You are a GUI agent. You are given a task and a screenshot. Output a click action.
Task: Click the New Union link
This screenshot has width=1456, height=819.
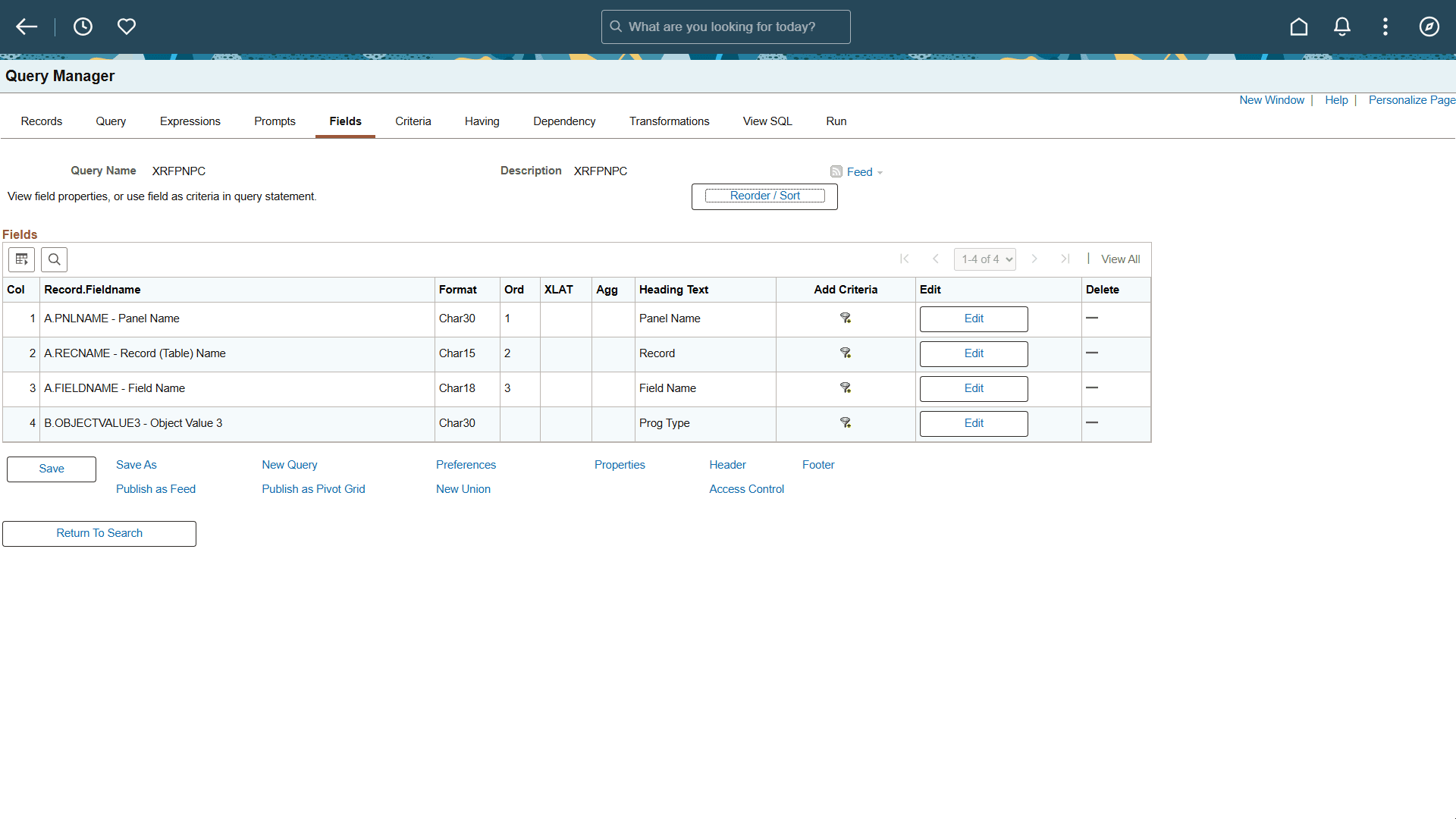463,489
